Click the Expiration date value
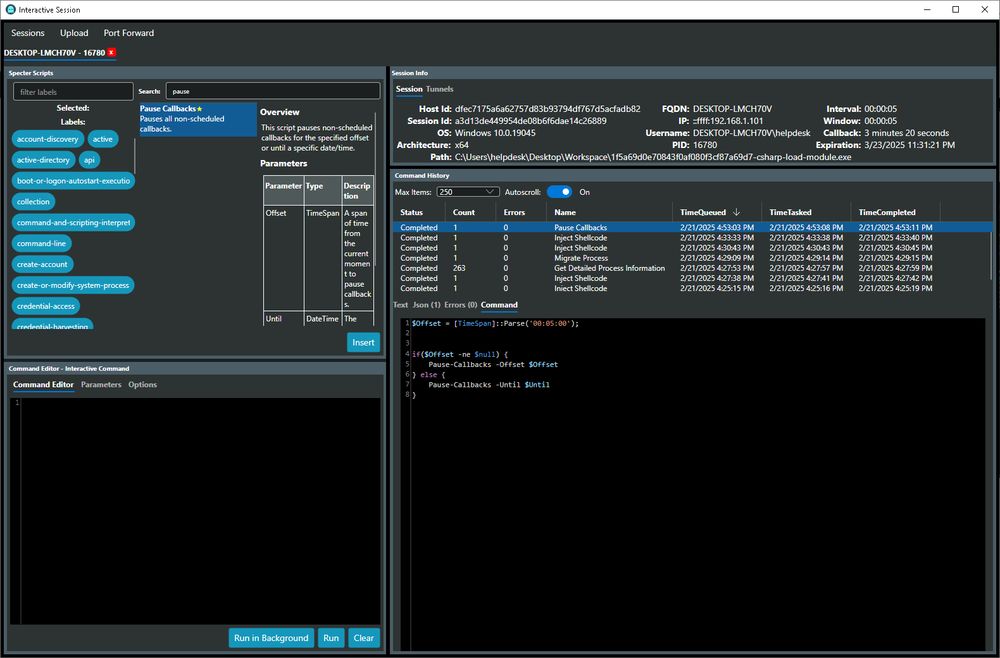Screen dimensions: 1000x658 tap(909, 145)
